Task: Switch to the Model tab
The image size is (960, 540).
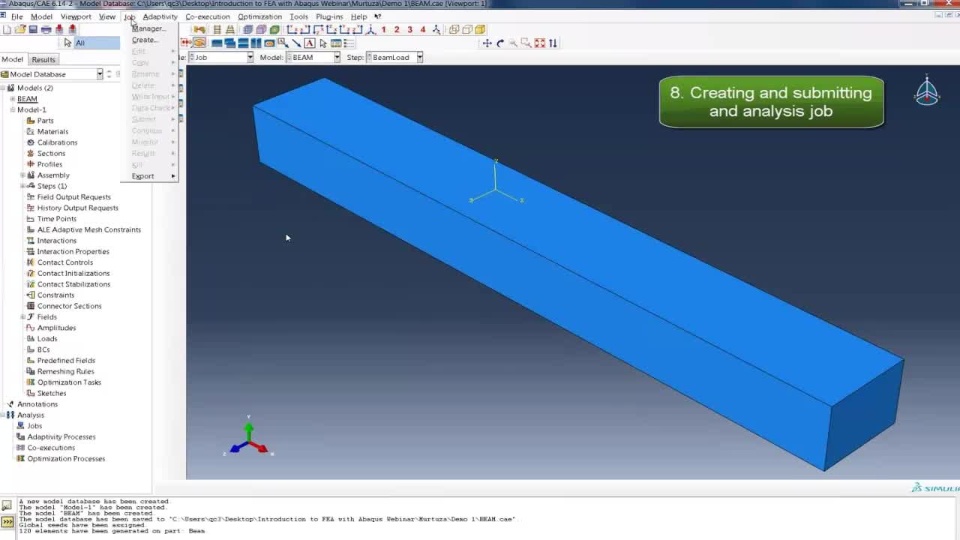Action: click(12, 59)
